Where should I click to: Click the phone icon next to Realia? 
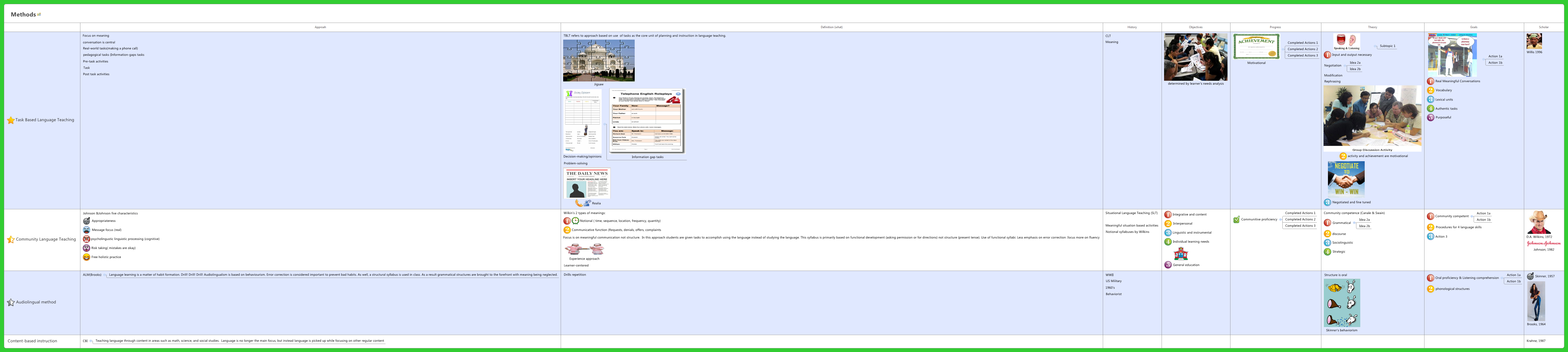pyautogui.click(x=578, y=203)
